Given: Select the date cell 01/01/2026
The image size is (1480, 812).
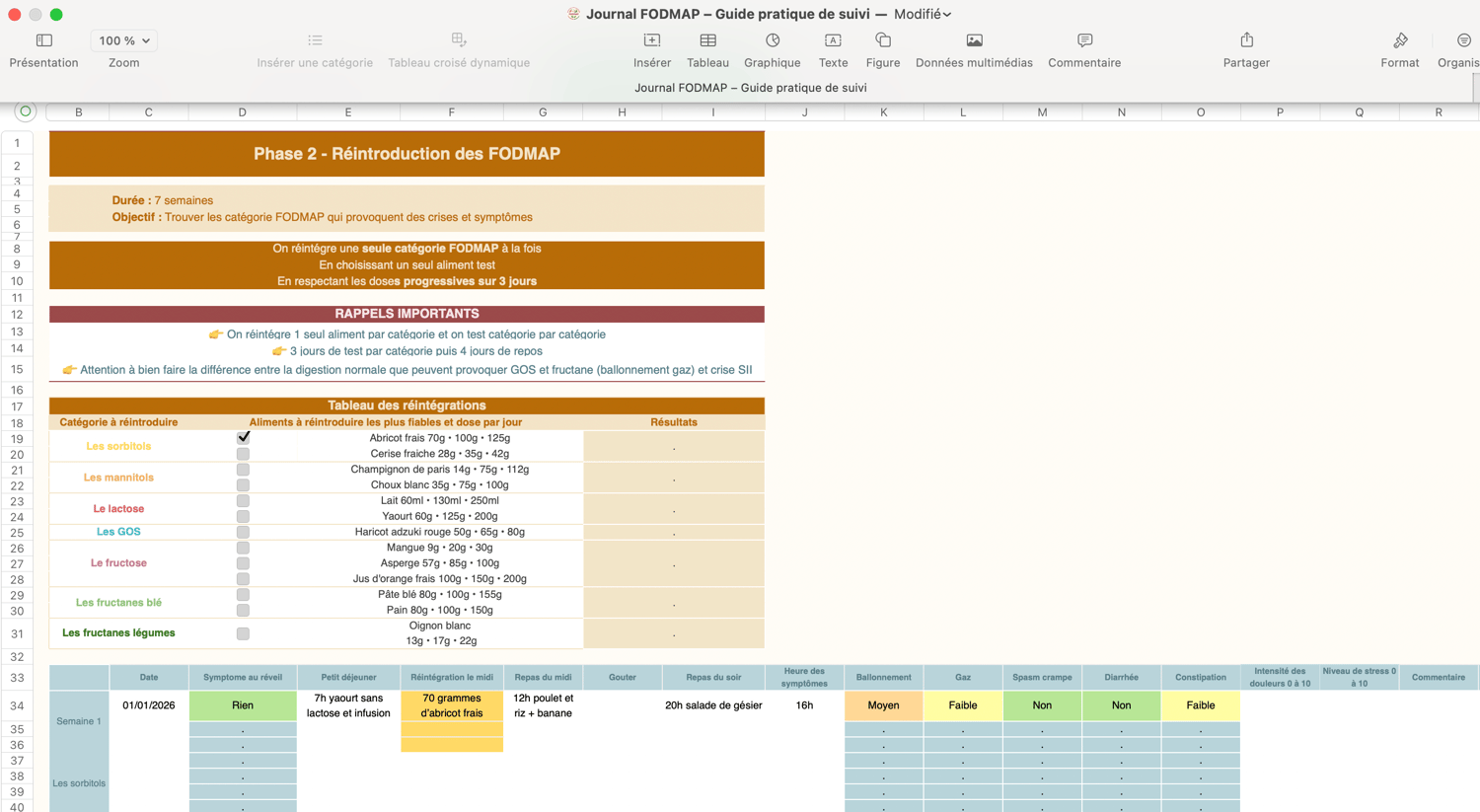Looking at the screenshot, I should [x=149, y=705].
